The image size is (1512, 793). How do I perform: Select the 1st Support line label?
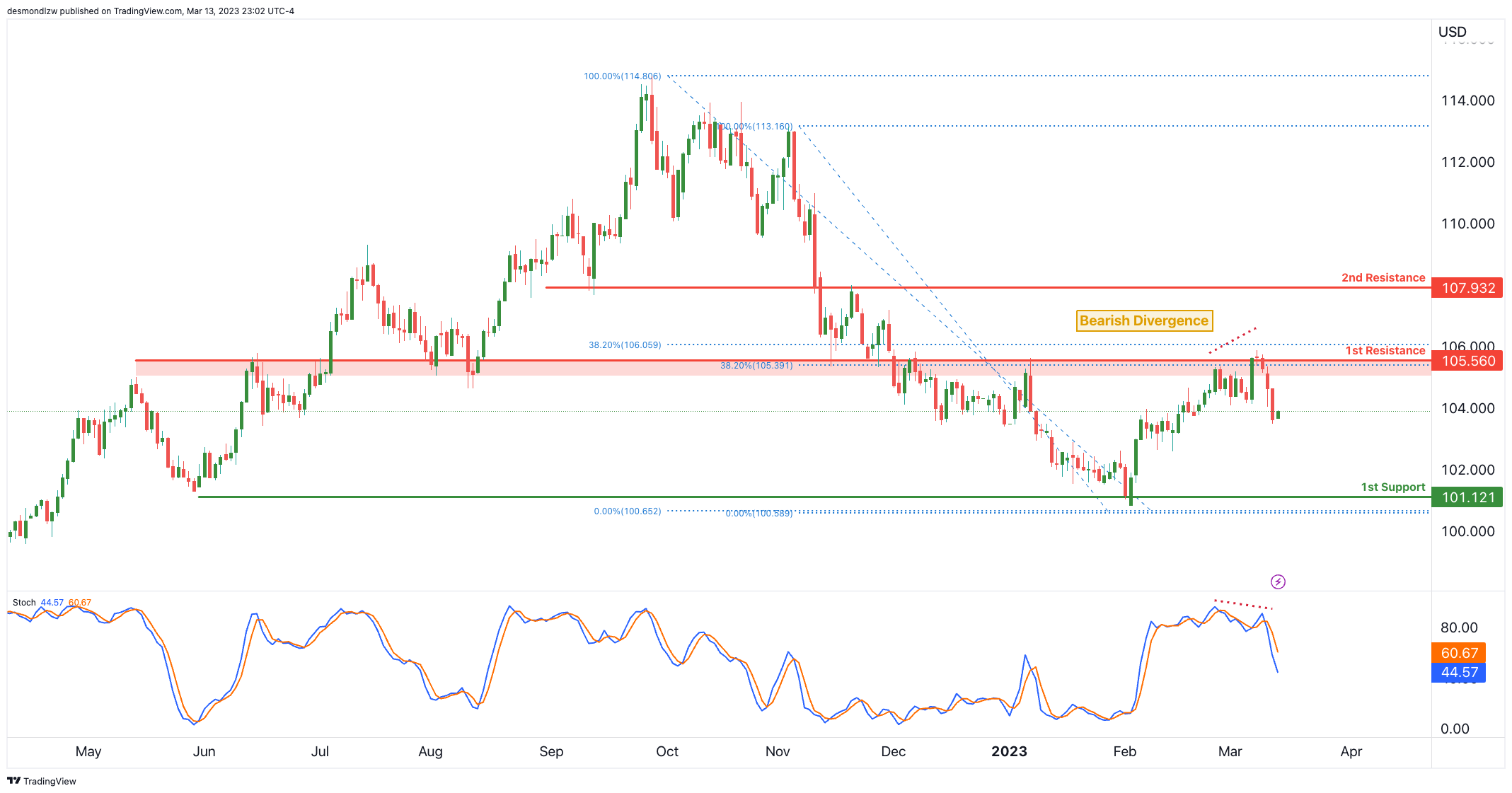[x=1392, y=487]
